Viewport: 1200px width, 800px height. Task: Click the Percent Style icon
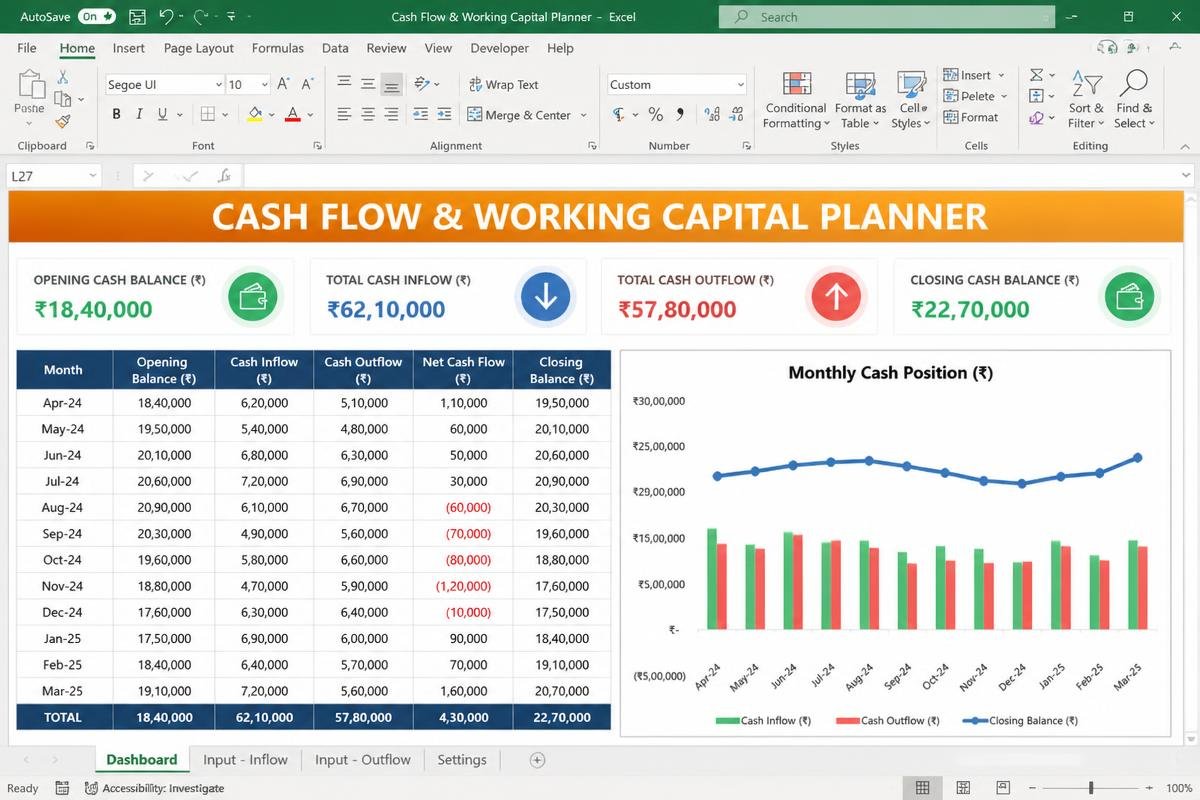click(x=656, y=115)
